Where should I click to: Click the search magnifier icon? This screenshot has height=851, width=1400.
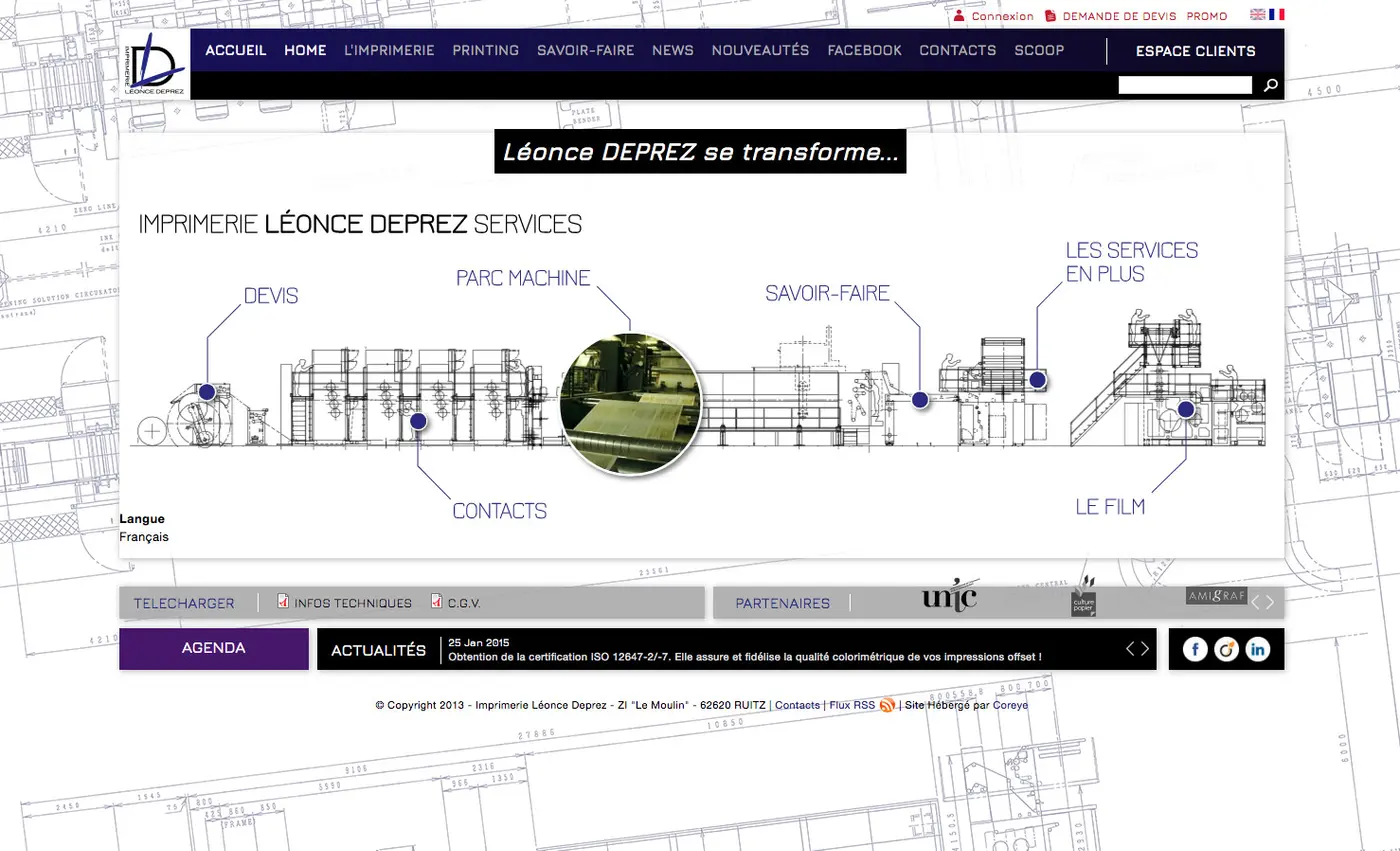point(1270,85)
